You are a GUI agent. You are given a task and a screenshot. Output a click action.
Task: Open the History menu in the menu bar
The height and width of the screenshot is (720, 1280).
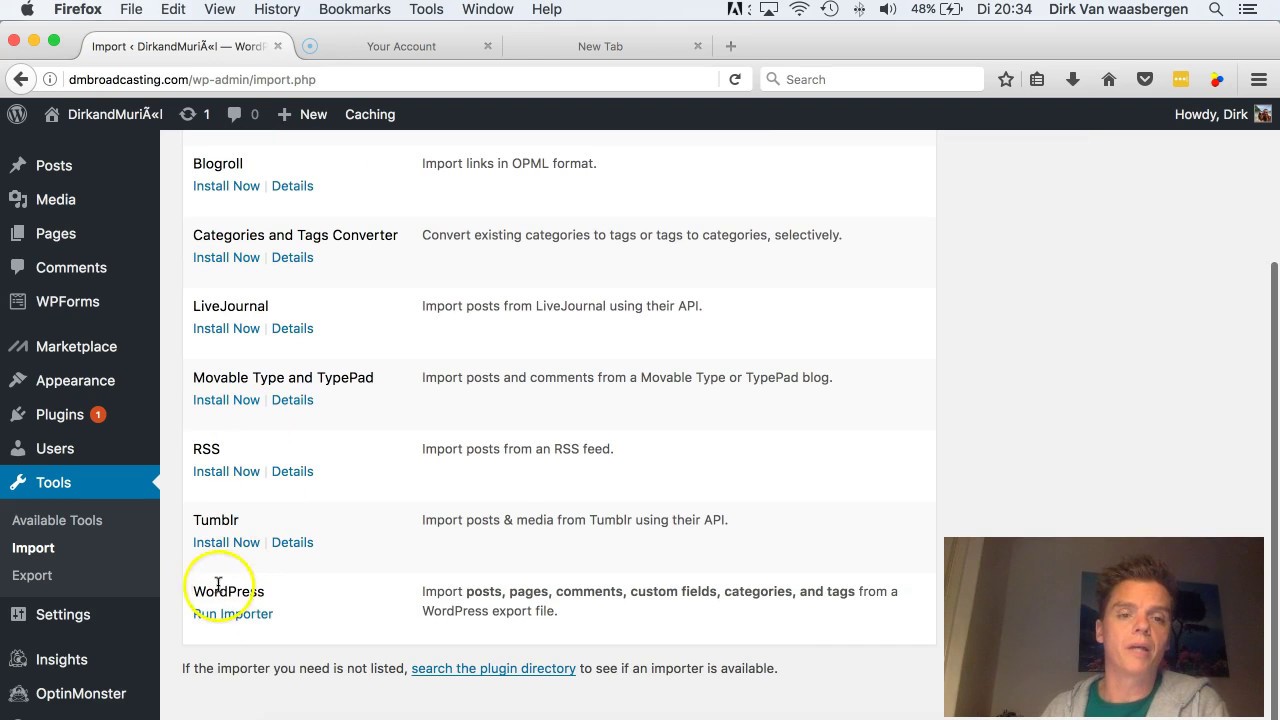[x=277, y=9]
